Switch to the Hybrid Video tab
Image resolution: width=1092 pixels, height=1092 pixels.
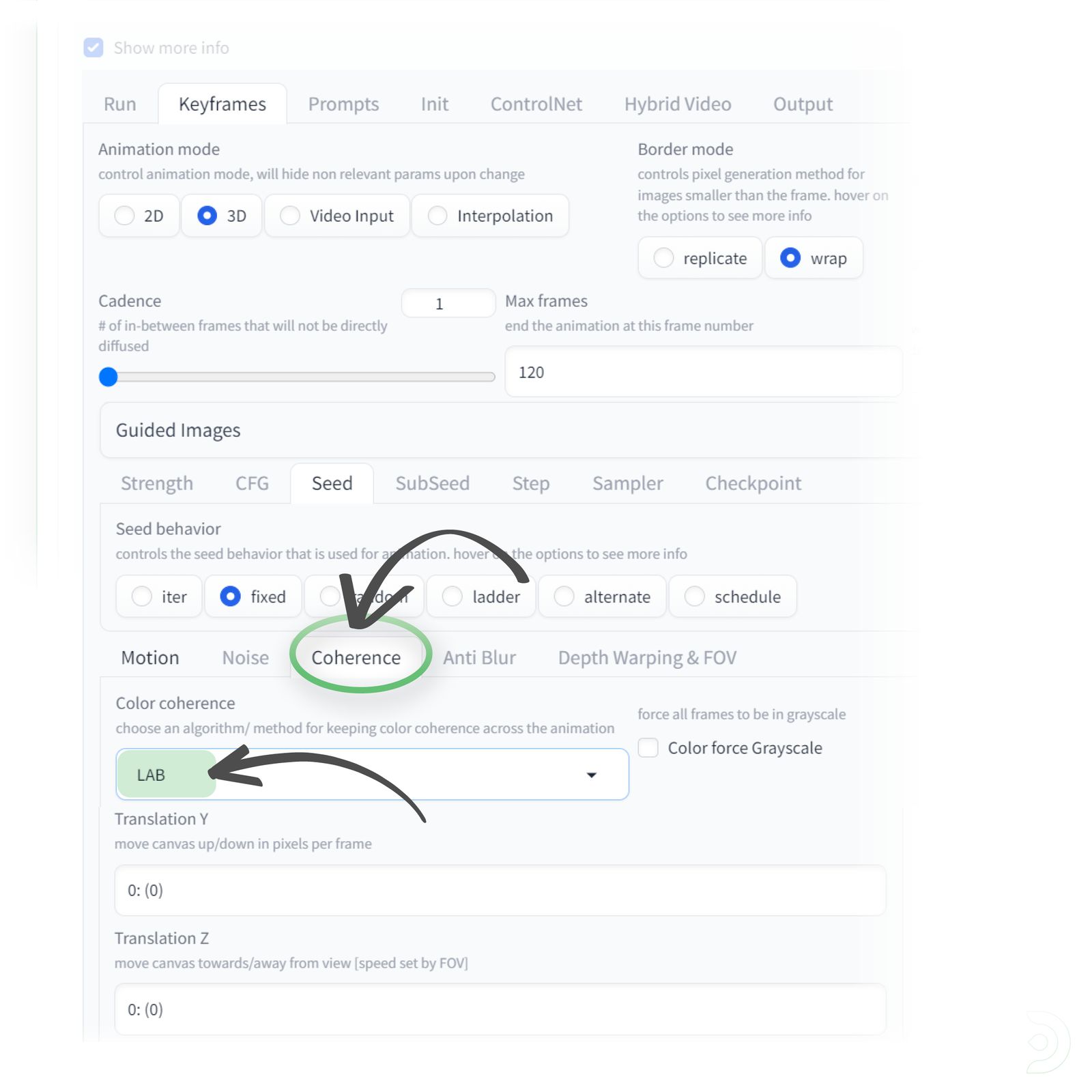(677, 104)
